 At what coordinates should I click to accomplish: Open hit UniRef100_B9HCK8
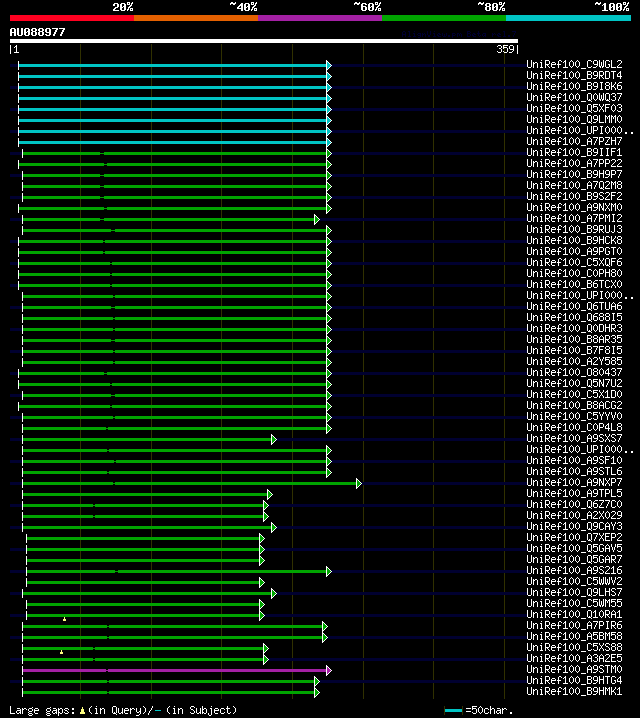[574, 240]
